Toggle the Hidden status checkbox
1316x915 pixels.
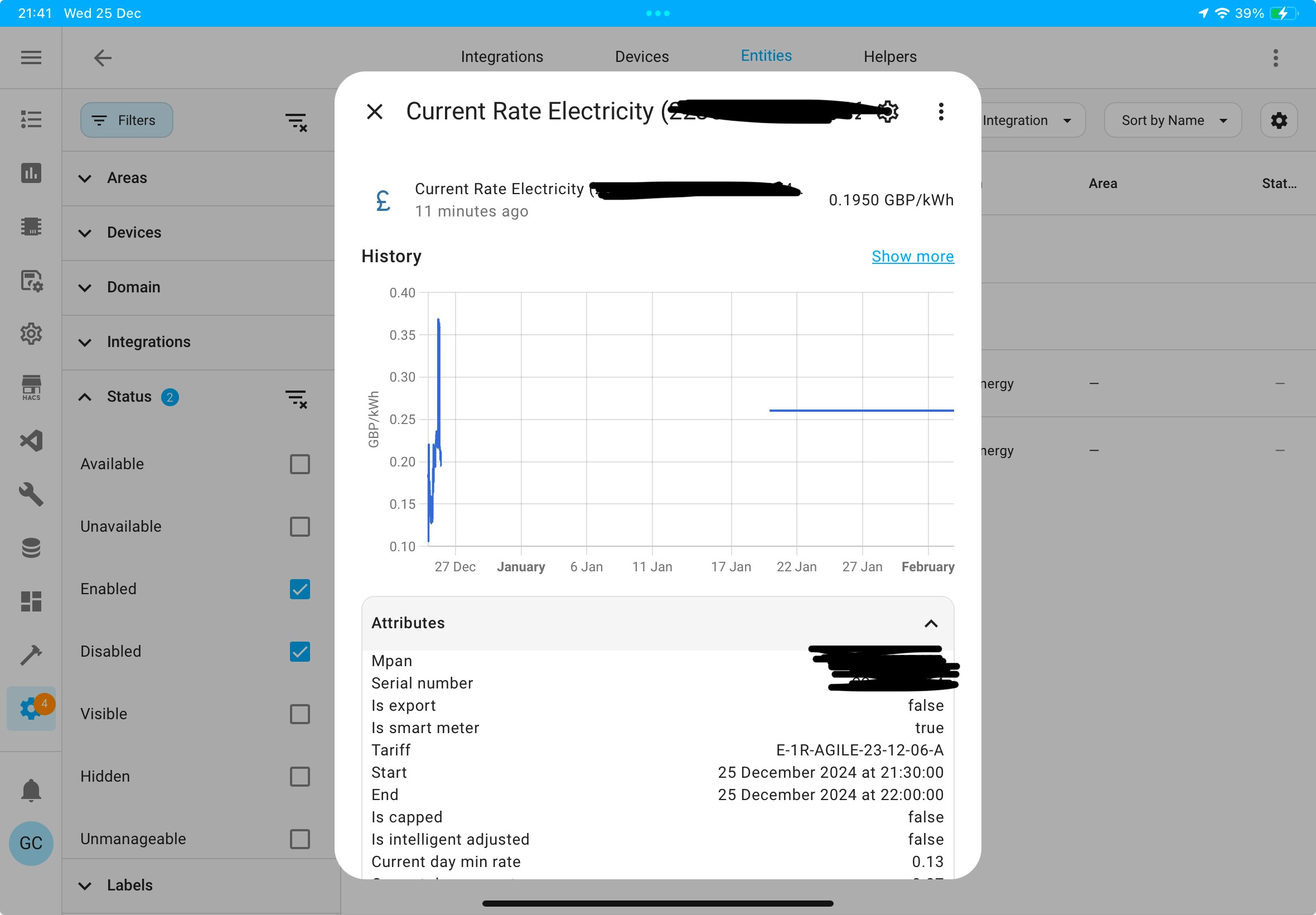click(299, 776)
